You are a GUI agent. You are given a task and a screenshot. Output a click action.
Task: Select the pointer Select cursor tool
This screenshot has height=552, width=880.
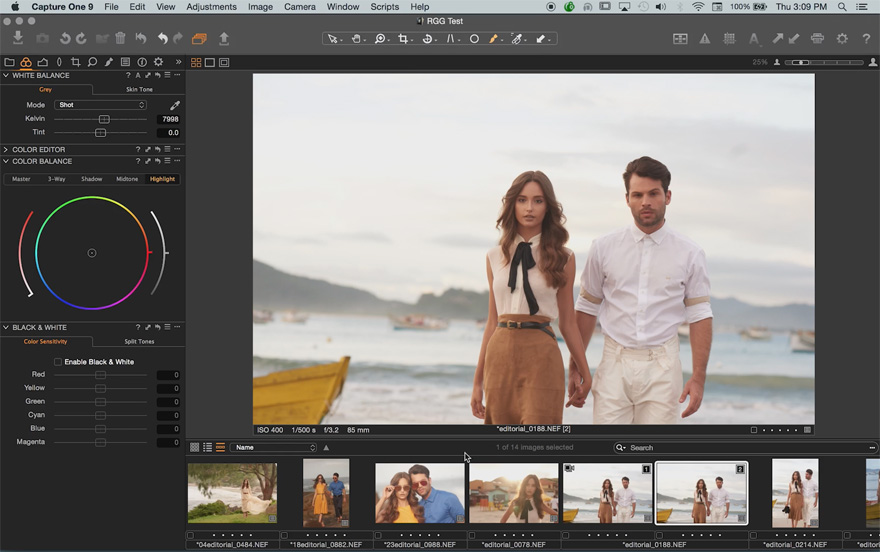coord(332,39)
